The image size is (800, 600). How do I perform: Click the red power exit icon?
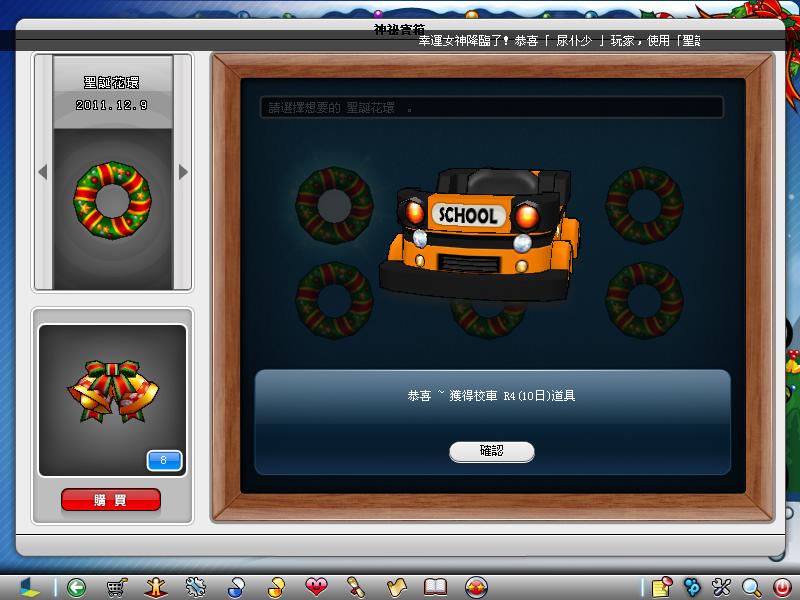tap(782, 587)
